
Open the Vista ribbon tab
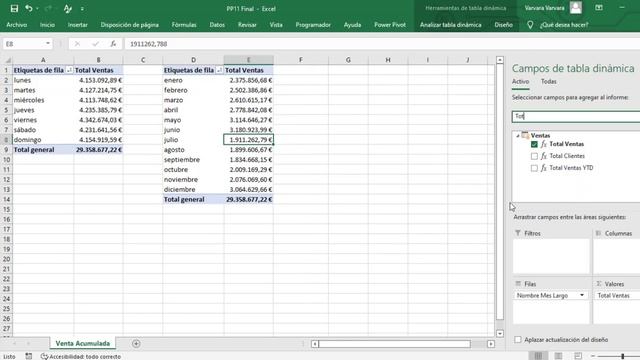(x=276, y=25)
